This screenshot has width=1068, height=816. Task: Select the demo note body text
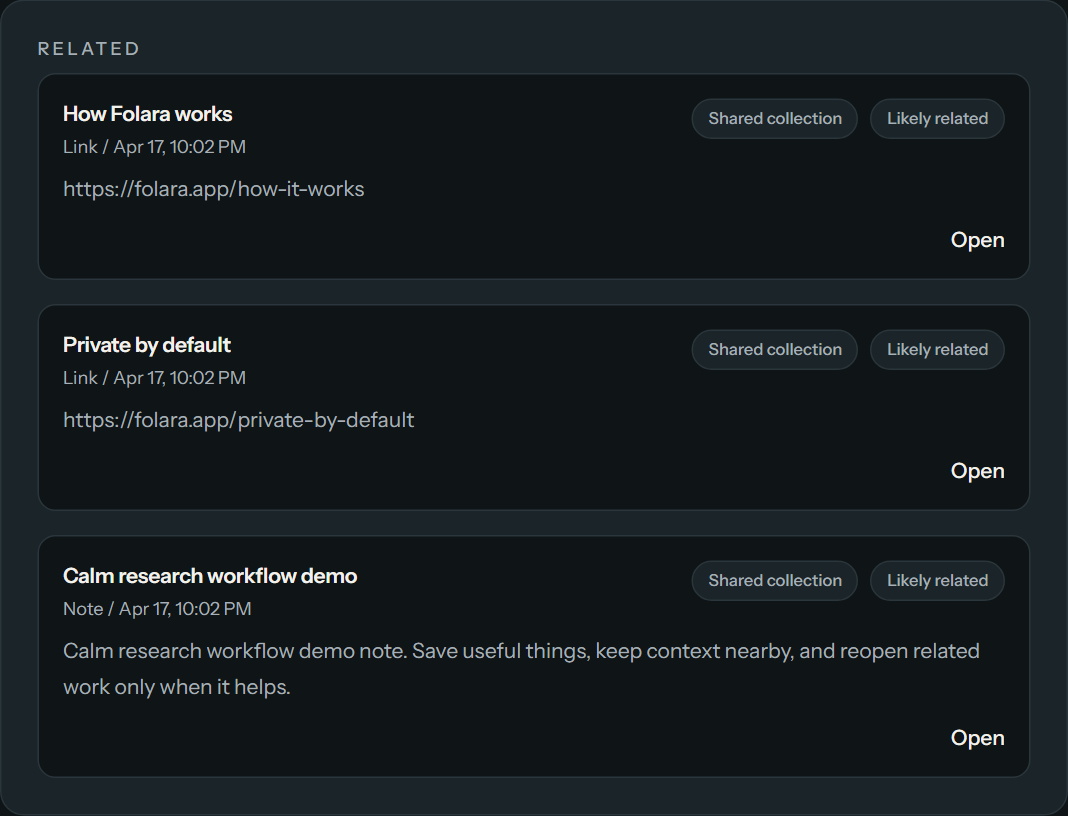coord(520,668)
